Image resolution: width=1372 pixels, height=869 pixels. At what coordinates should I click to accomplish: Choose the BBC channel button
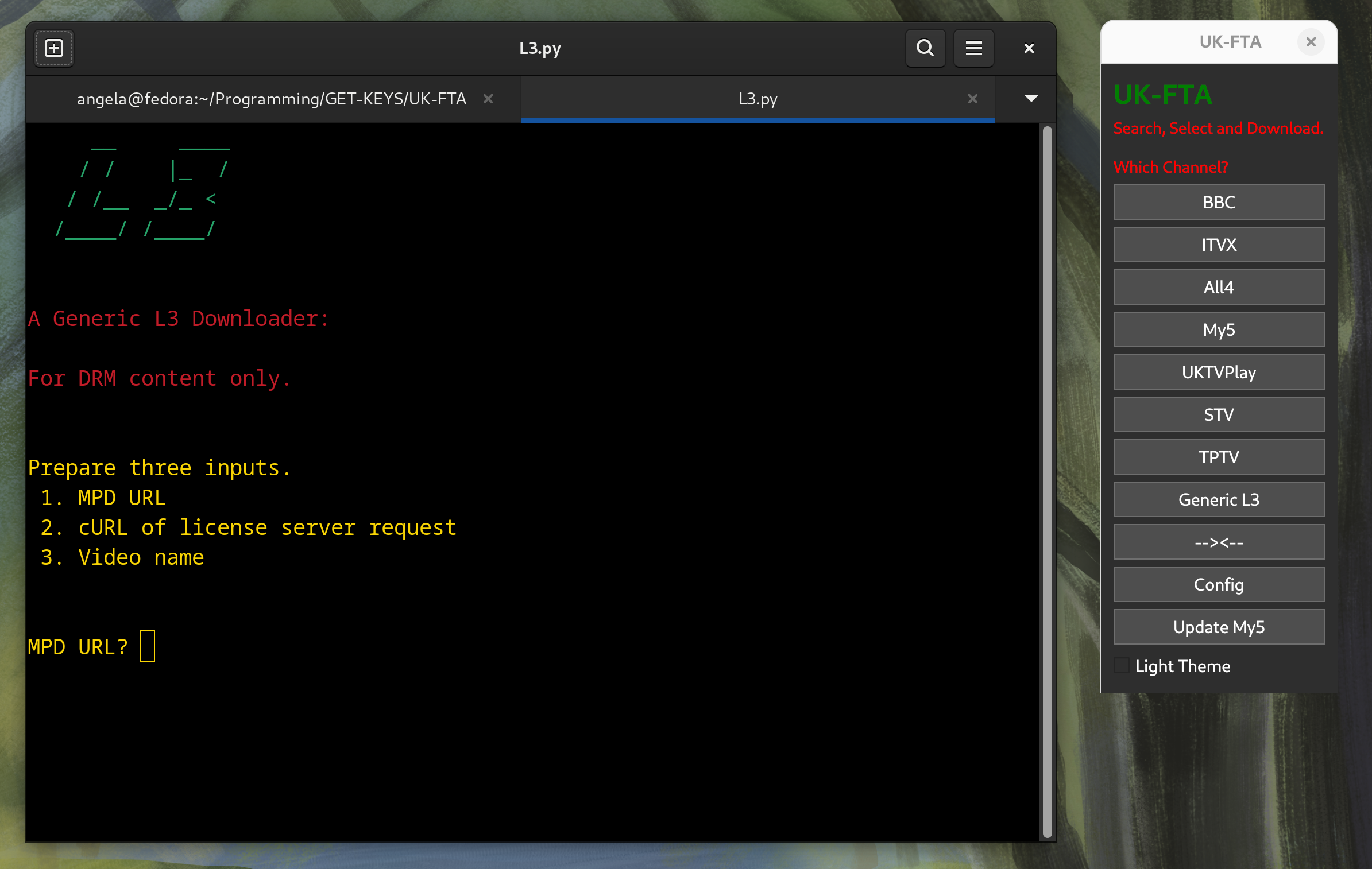tap(1218, 202)
